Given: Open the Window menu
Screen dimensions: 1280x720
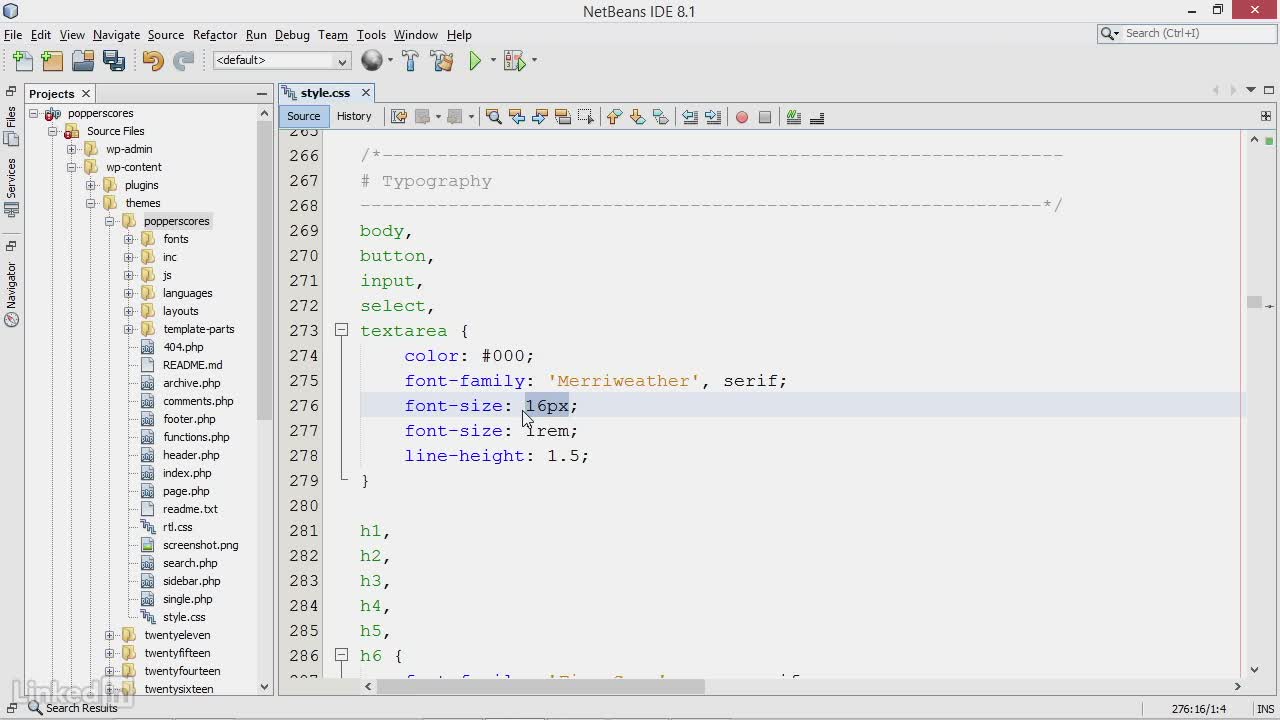Looking at the screenshot, I should [415, 34].
